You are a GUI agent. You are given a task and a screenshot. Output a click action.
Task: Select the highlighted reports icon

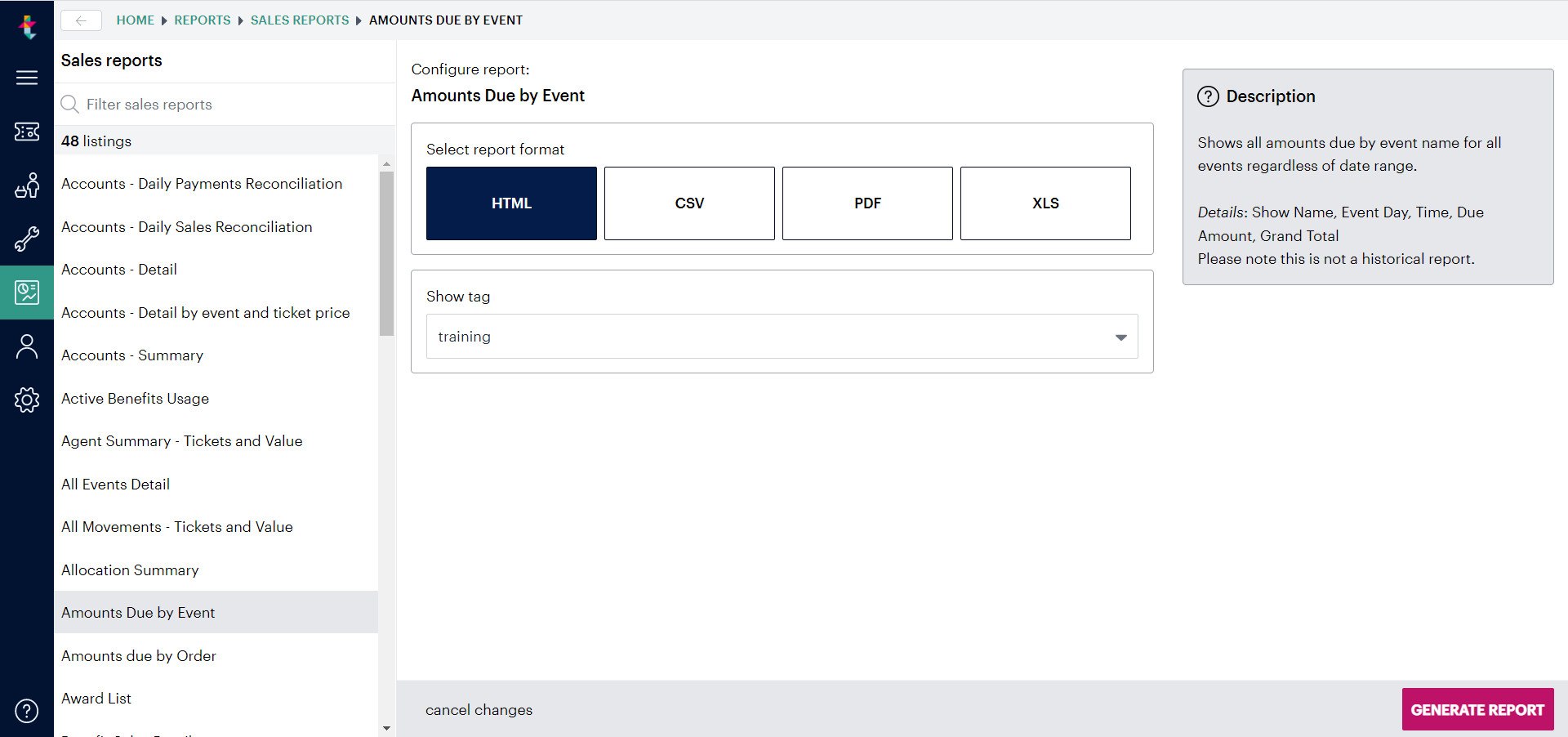click(27, 292)
